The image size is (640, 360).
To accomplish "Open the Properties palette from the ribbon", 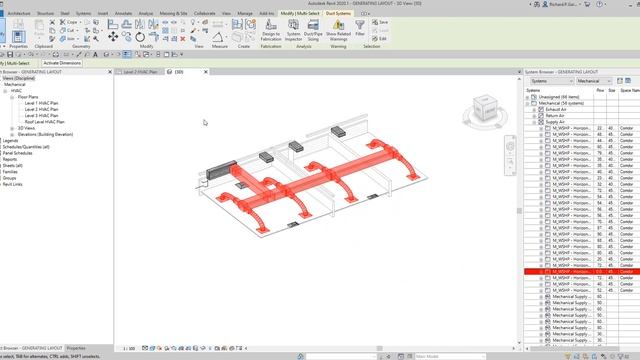I will pyautogui.click(x=18, y=37).
